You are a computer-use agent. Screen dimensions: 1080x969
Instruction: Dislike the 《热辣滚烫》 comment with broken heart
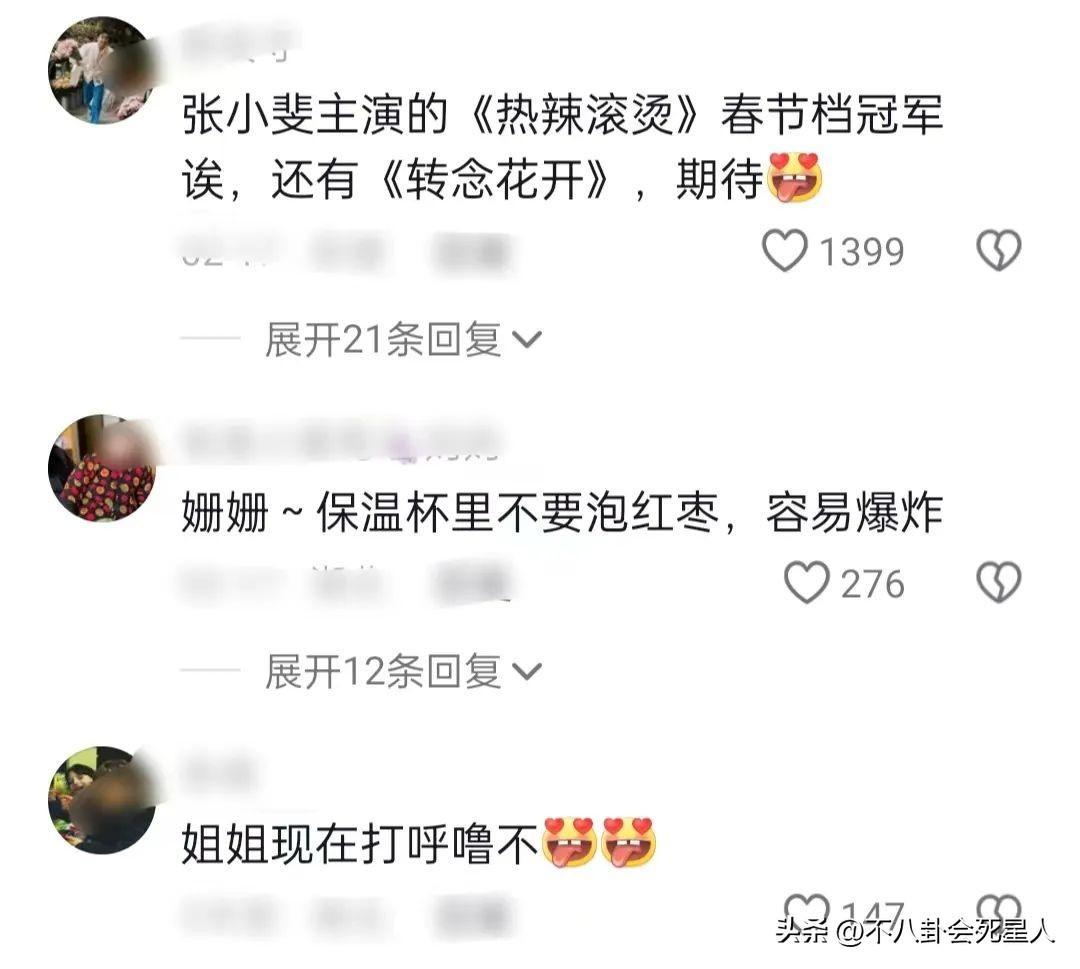pyautogui.click(x=998, y=250)
